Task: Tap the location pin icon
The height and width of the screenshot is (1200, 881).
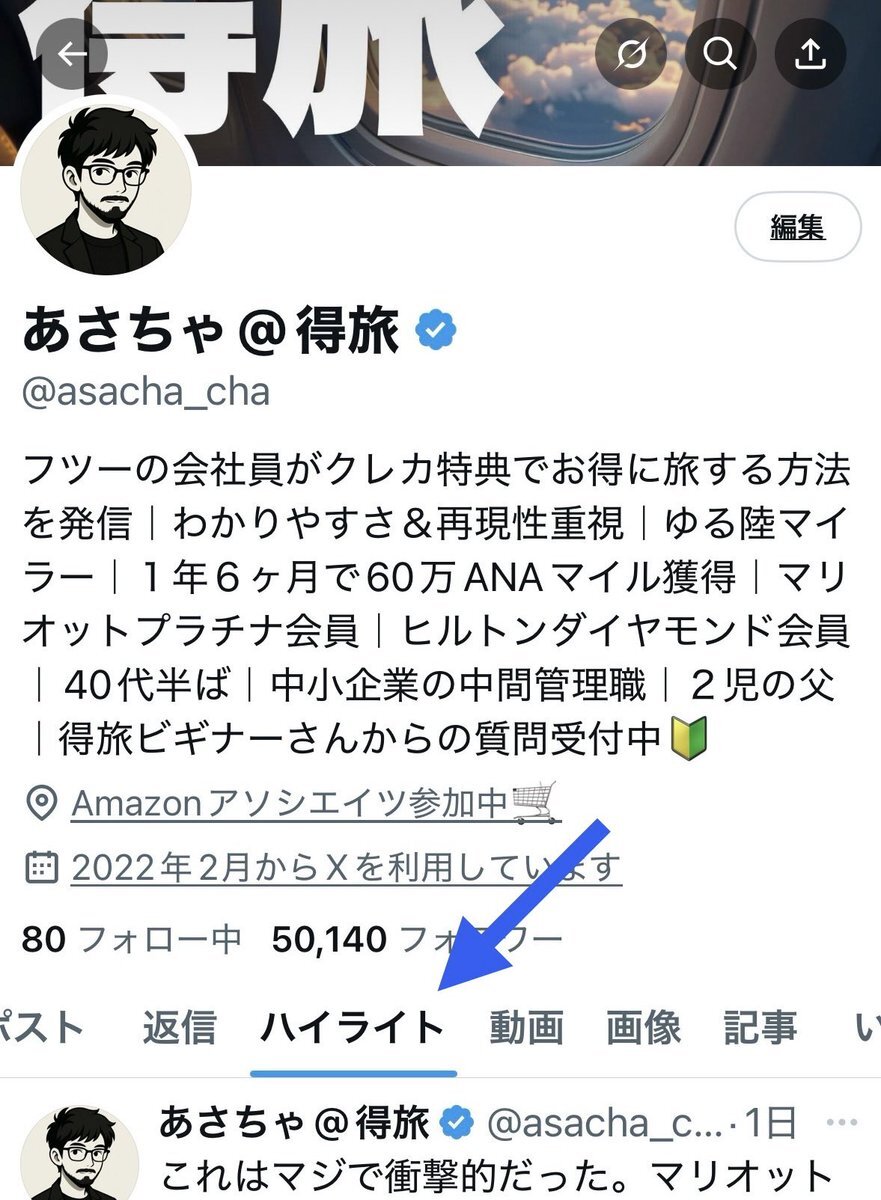Action: tap(41, 804)
